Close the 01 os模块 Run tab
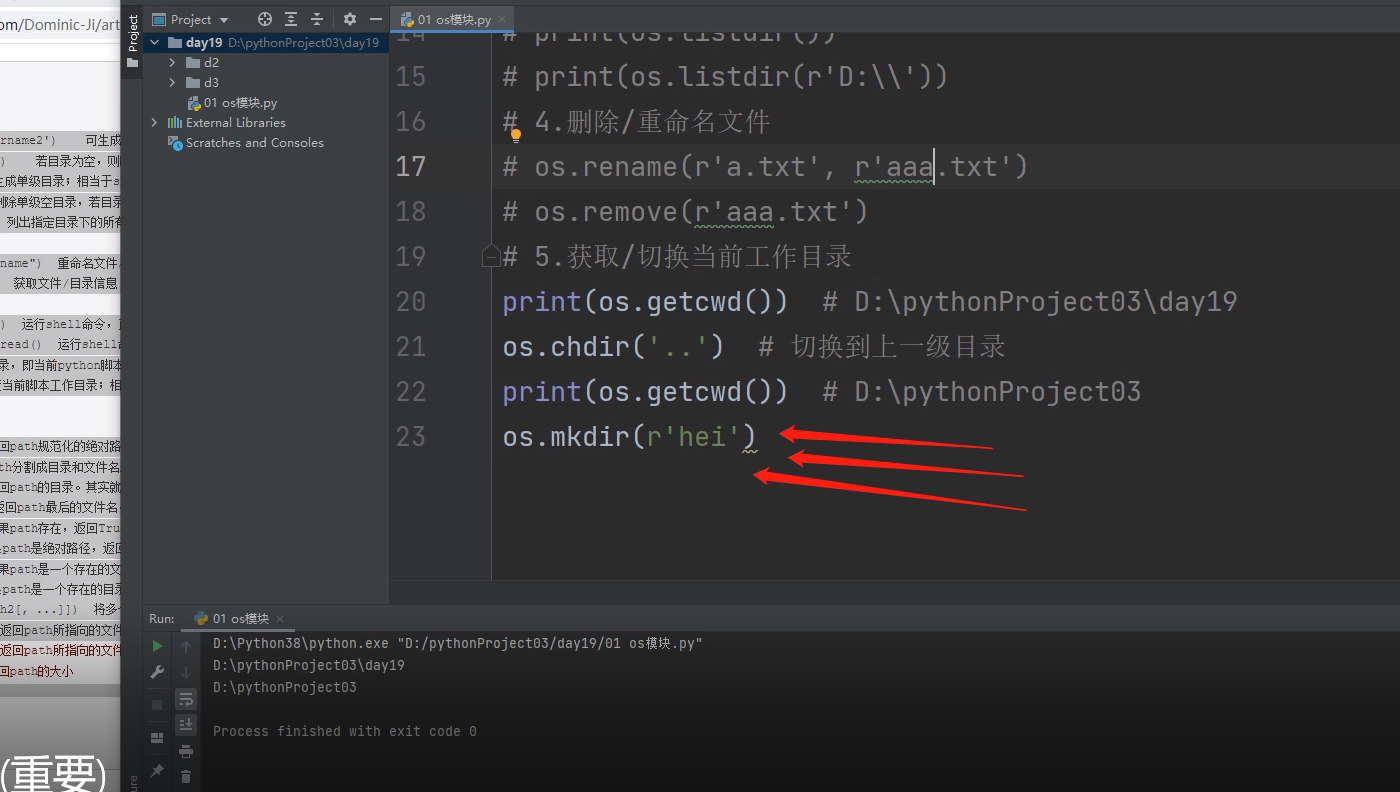This screenshot has height=792, width=1400. pyautogui.click(x=279, y=619)
